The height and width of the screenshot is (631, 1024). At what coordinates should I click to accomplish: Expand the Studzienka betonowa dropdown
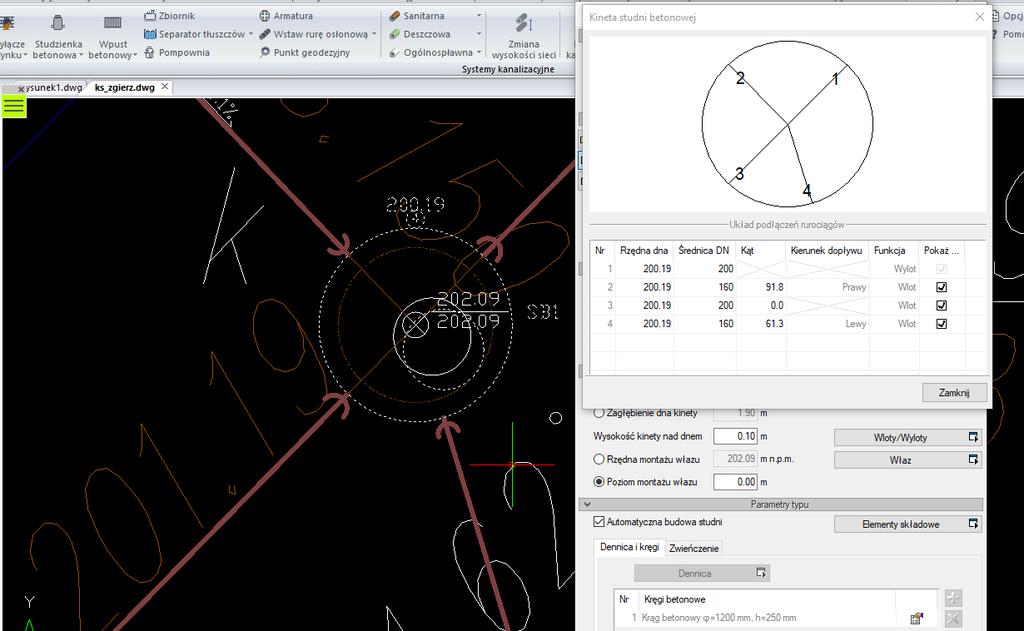pos(81,56)
